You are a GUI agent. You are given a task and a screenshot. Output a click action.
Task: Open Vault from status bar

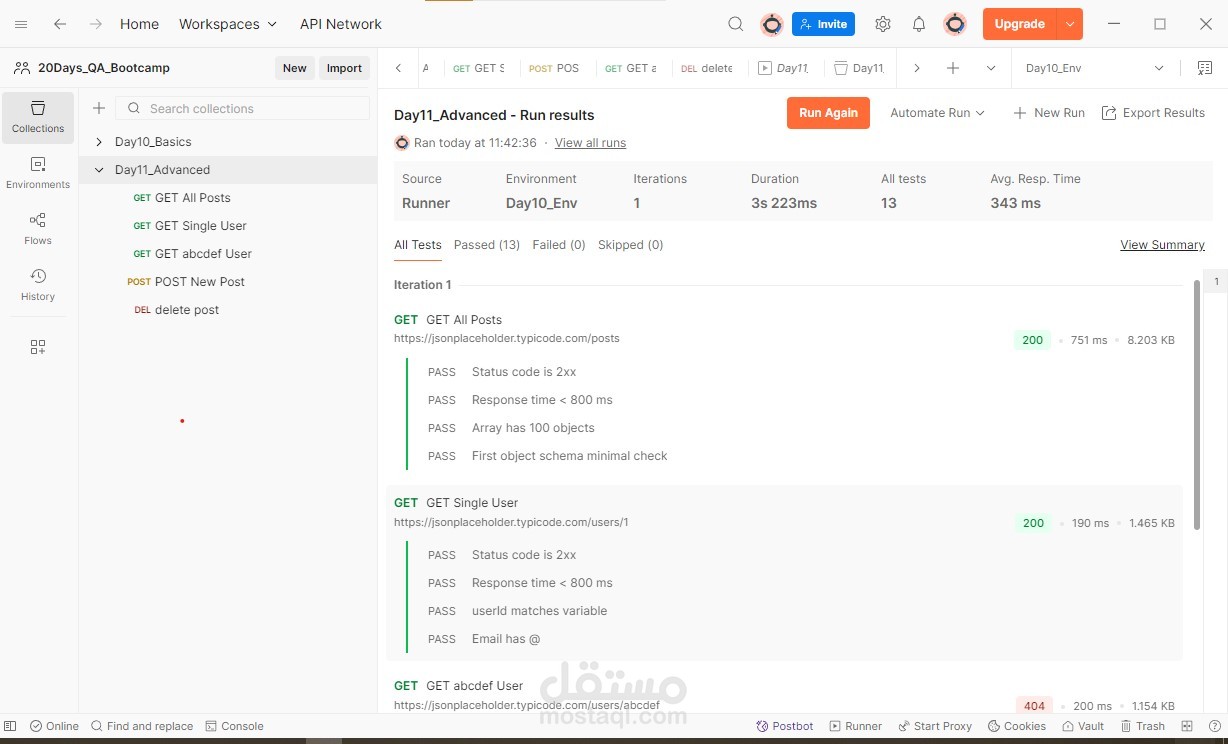[x=1083, y=726]
